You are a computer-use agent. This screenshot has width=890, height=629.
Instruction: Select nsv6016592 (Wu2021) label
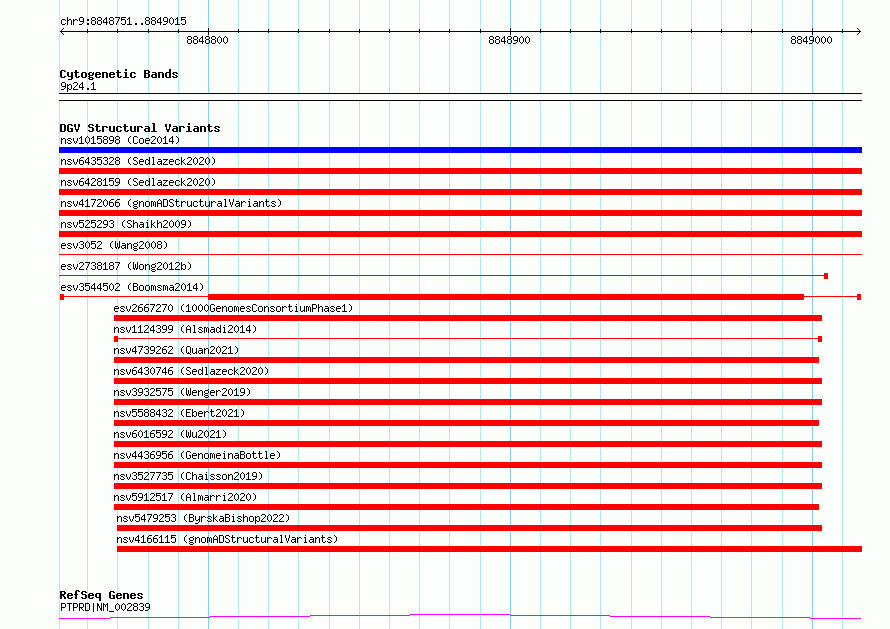tap(170, 434)
